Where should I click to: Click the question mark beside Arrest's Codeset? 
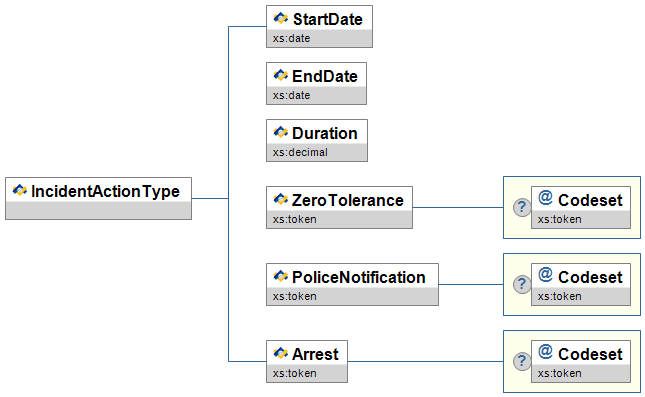click(x=522, y=361)
